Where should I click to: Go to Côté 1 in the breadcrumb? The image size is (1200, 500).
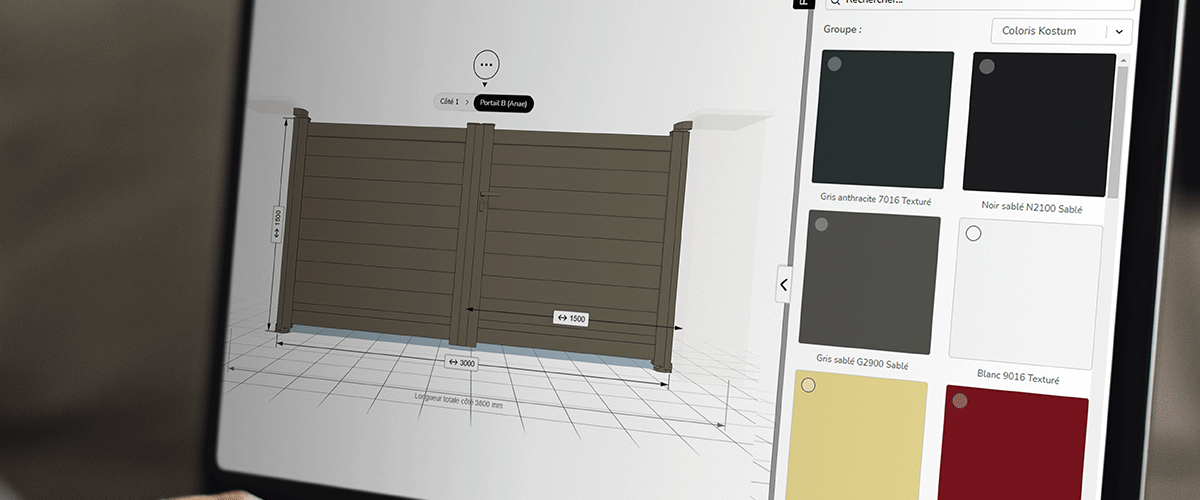tap(450, 102)
